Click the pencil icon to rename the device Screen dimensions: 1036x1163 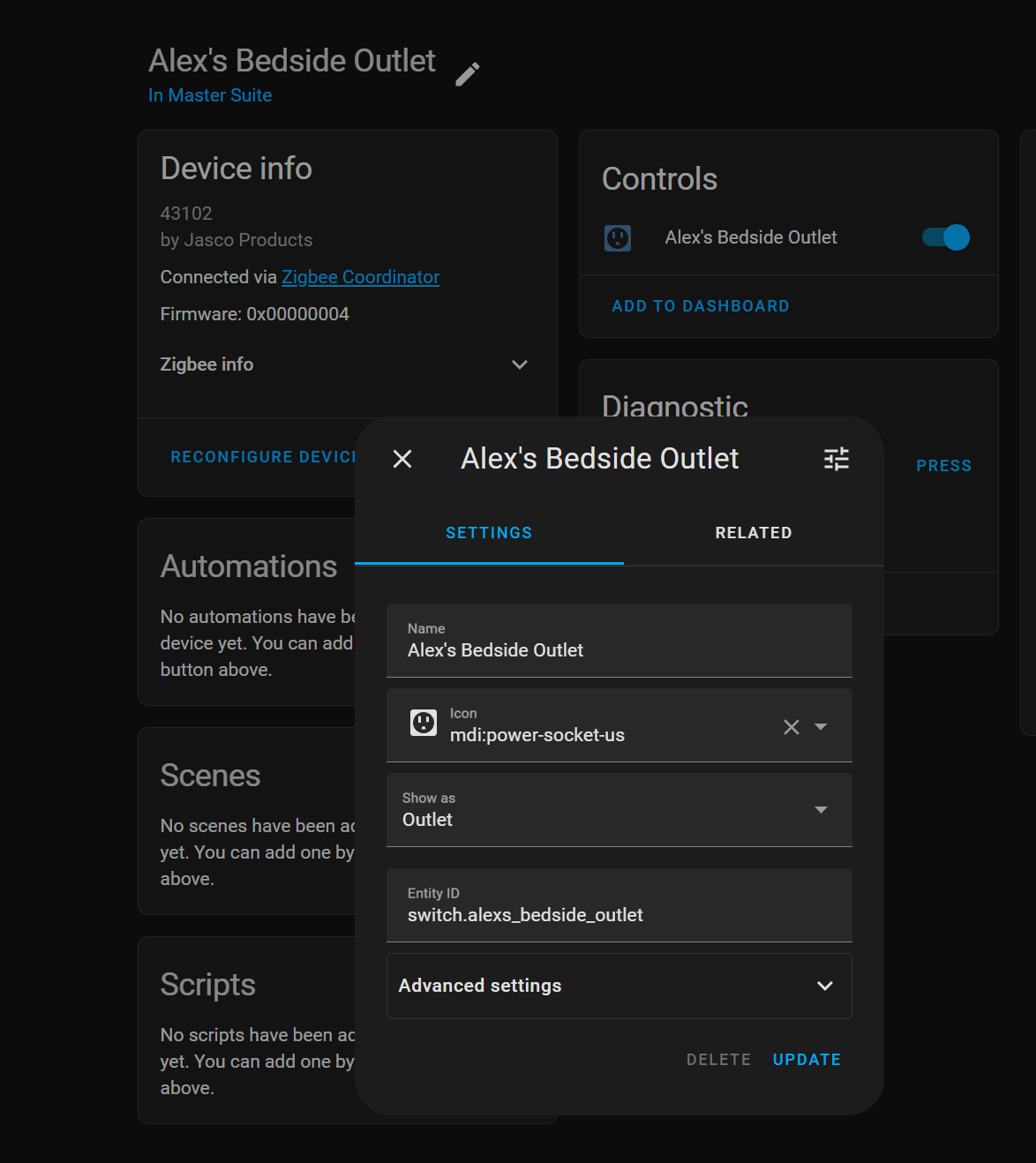click(x=468, y=74)
